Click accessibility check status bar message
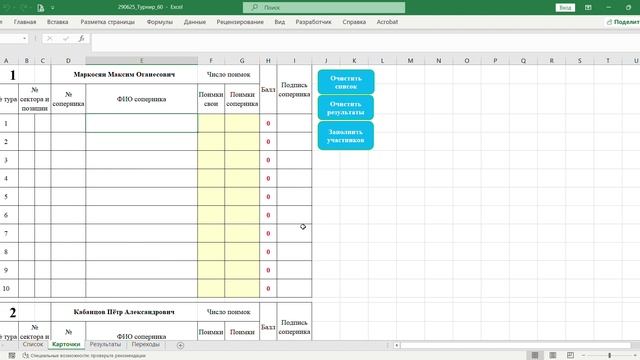Viewport: 640px width, 360px height. [84, 356]
